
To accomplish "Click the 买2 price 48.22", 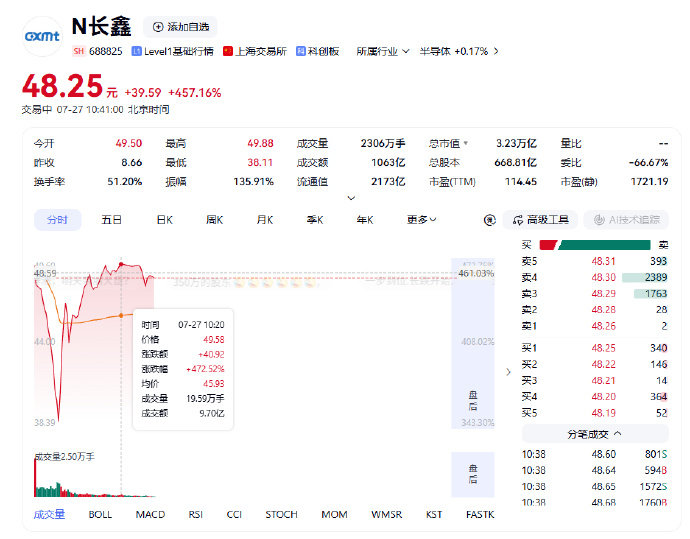I will 603,364.
